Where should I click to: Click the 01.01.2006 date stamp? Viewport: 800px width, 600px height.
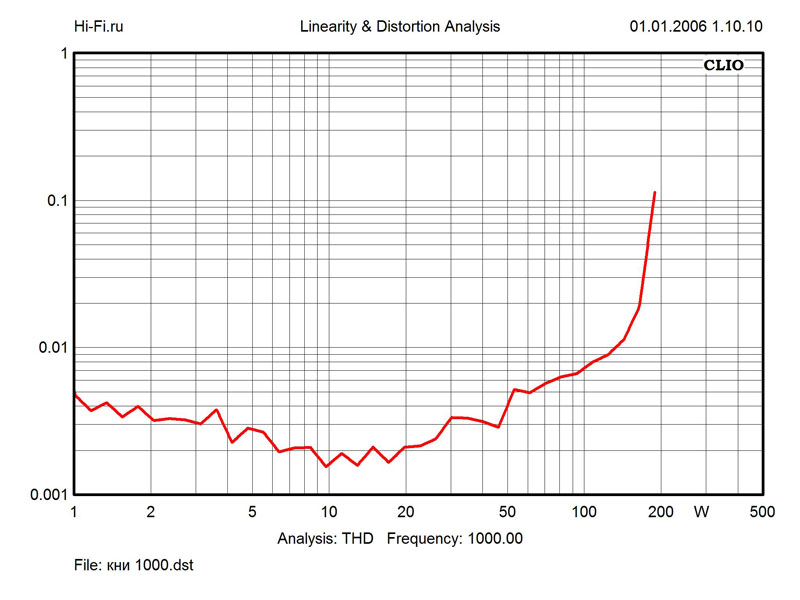pos(667,27)
